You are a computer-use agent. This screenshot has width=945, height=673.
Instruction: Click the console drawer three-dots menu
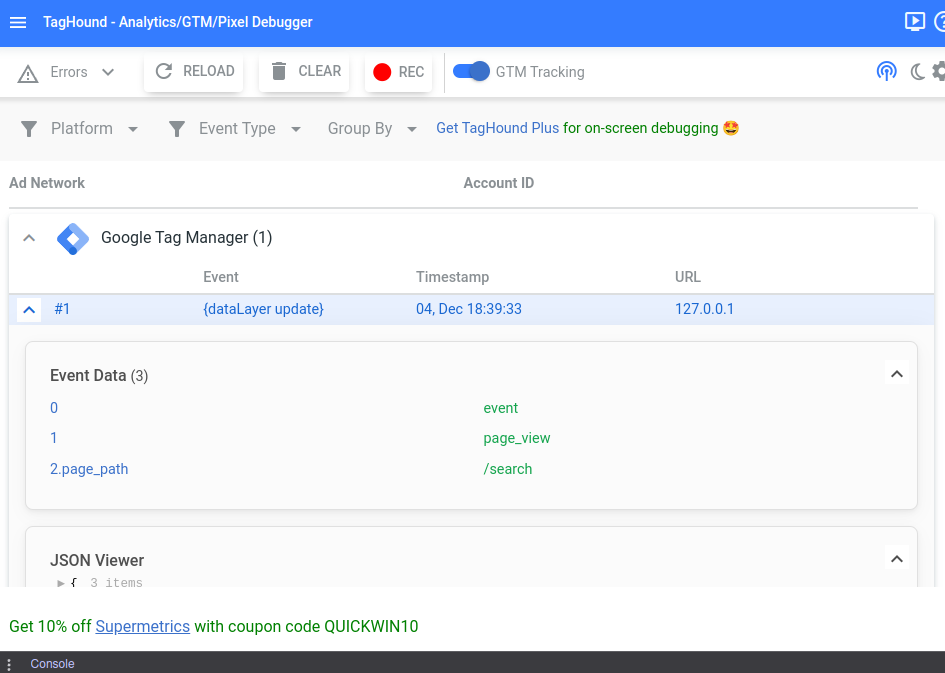click(9, 663)
